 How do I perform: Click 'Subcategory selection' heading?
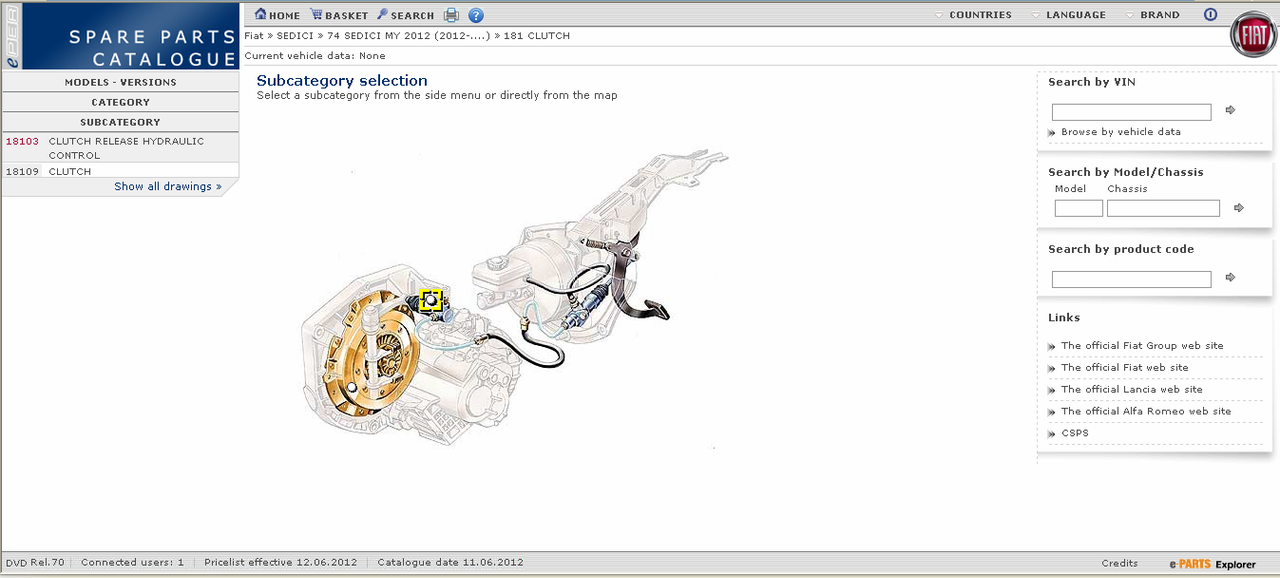click(342, 81)
